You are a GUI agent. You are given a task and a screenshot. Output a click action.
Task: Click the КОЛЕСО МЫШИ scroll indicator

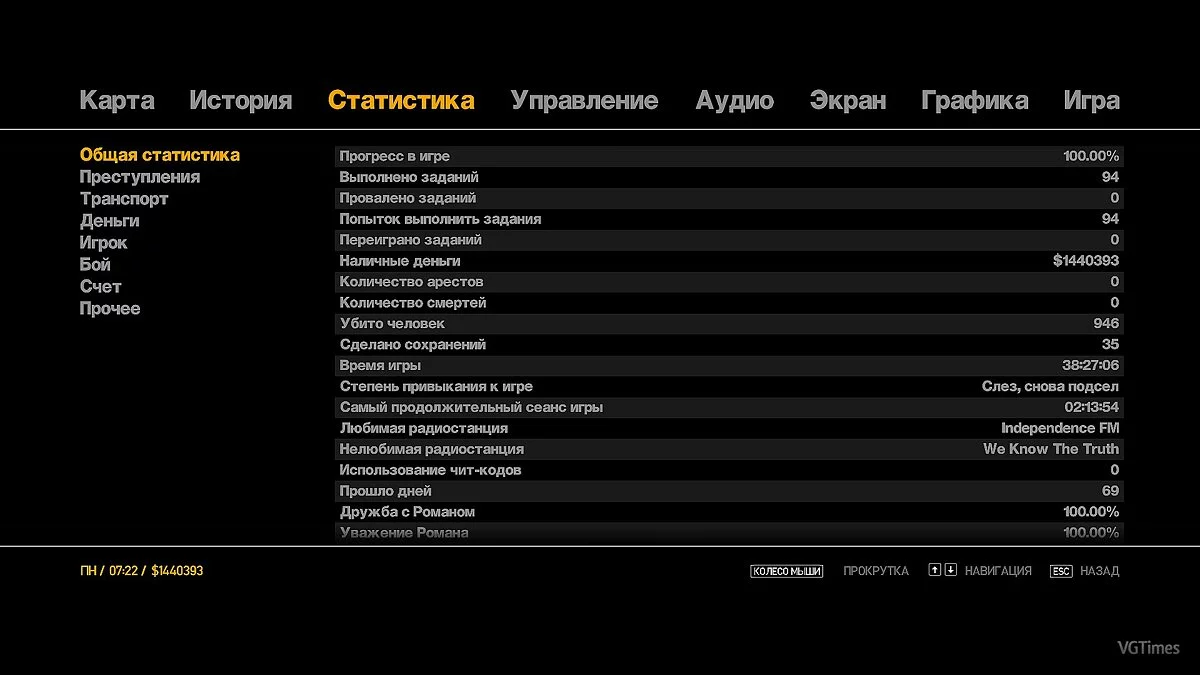click(x=785, y=570)
